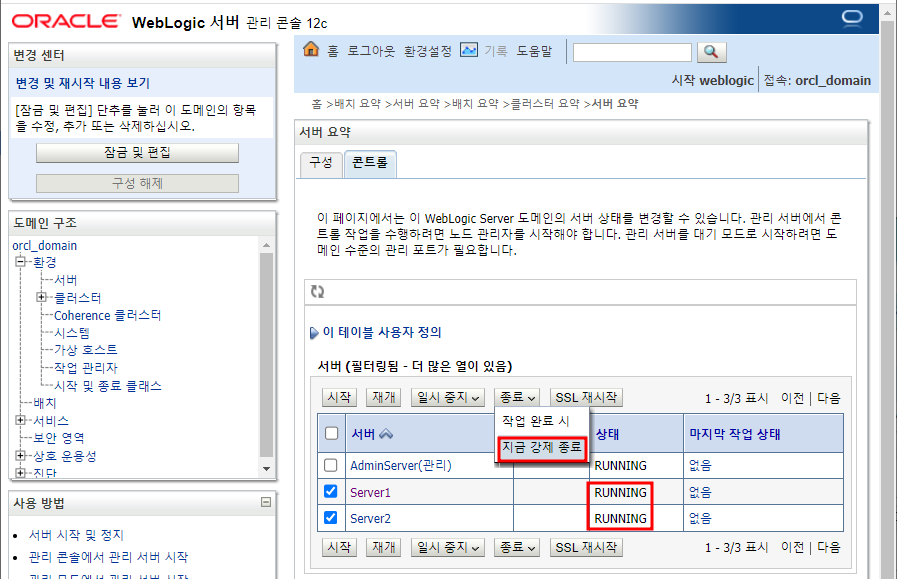Check the AdminServer(관리) row checkbox

[331, 465]
